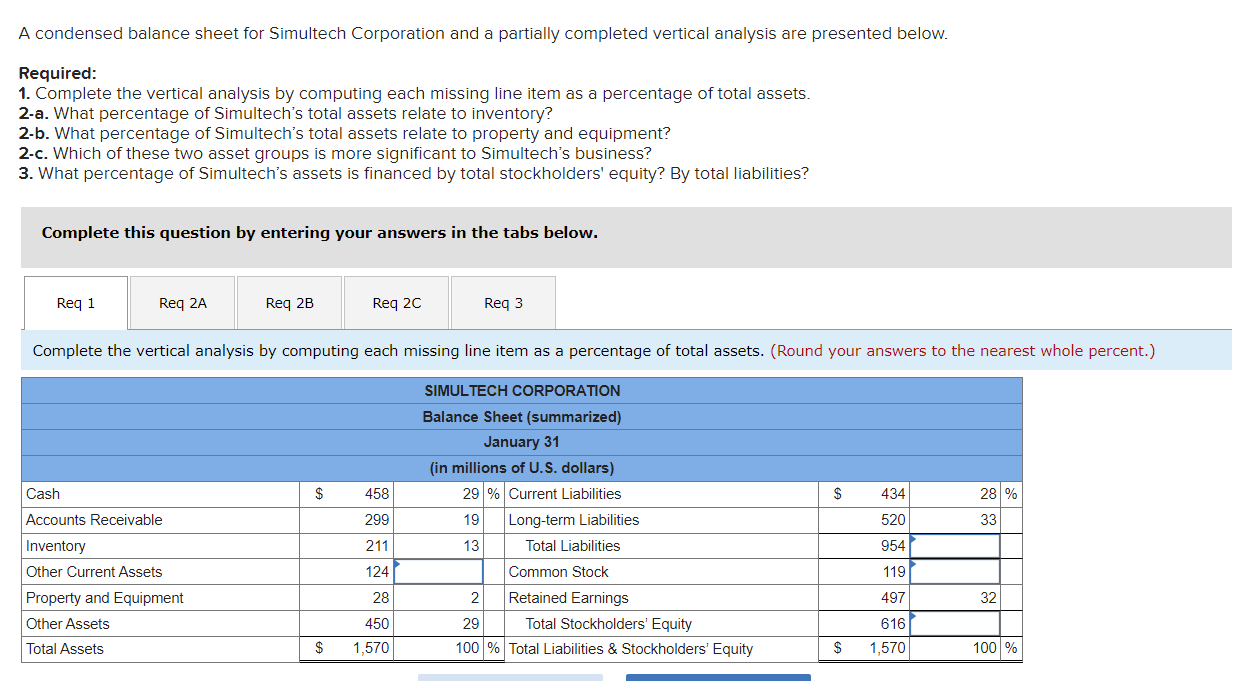Select the Total Liabilities & Stockholders' Equity label

631,649
